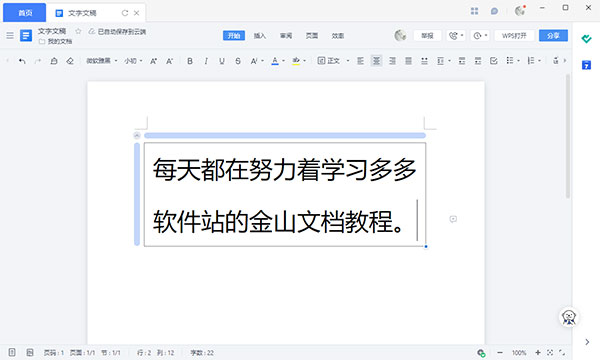The image size is (600, 360).
Task: Switch to the 开始 tab
Action: click(234, 36)
